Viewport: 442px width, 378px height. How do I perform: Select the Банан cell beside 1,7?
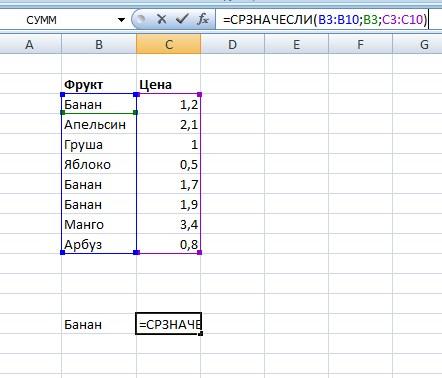tap(99, 184)
